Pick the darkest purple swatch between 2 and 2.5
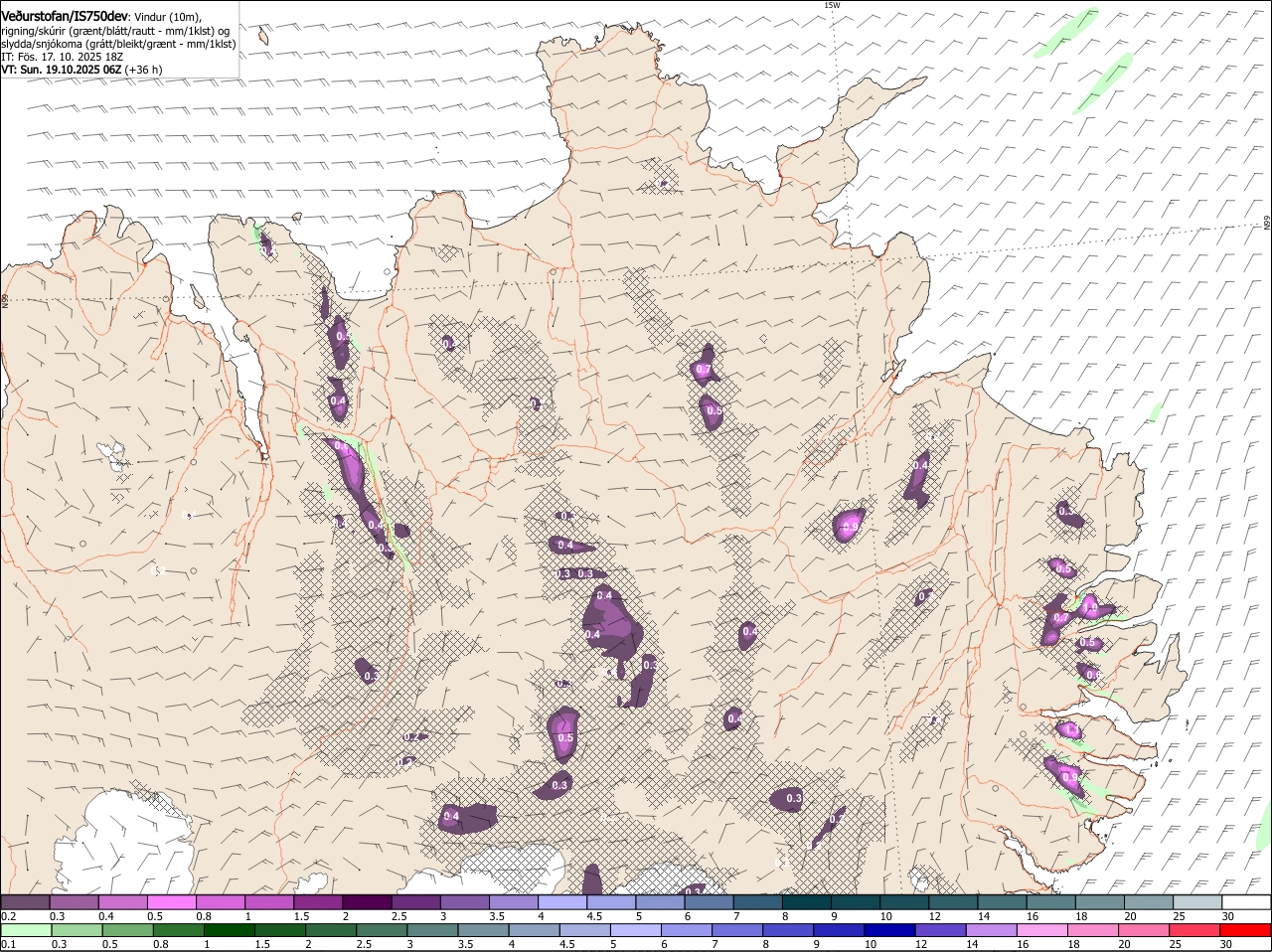This screenshot has height=952, width=1272. [x=367, y=902]
